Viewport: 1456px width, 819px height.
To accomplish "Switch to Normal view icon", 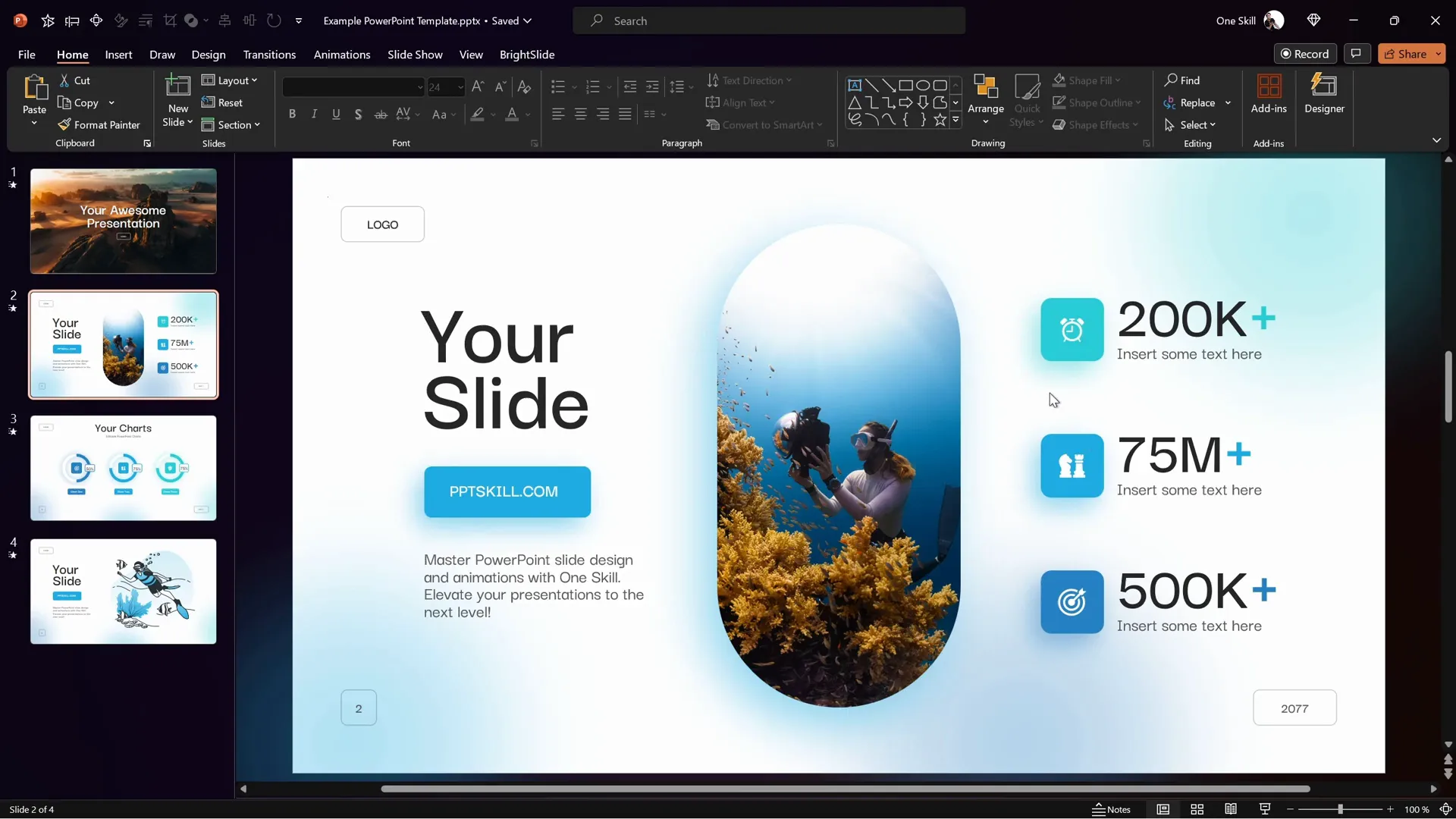I will coord(1163,809).
